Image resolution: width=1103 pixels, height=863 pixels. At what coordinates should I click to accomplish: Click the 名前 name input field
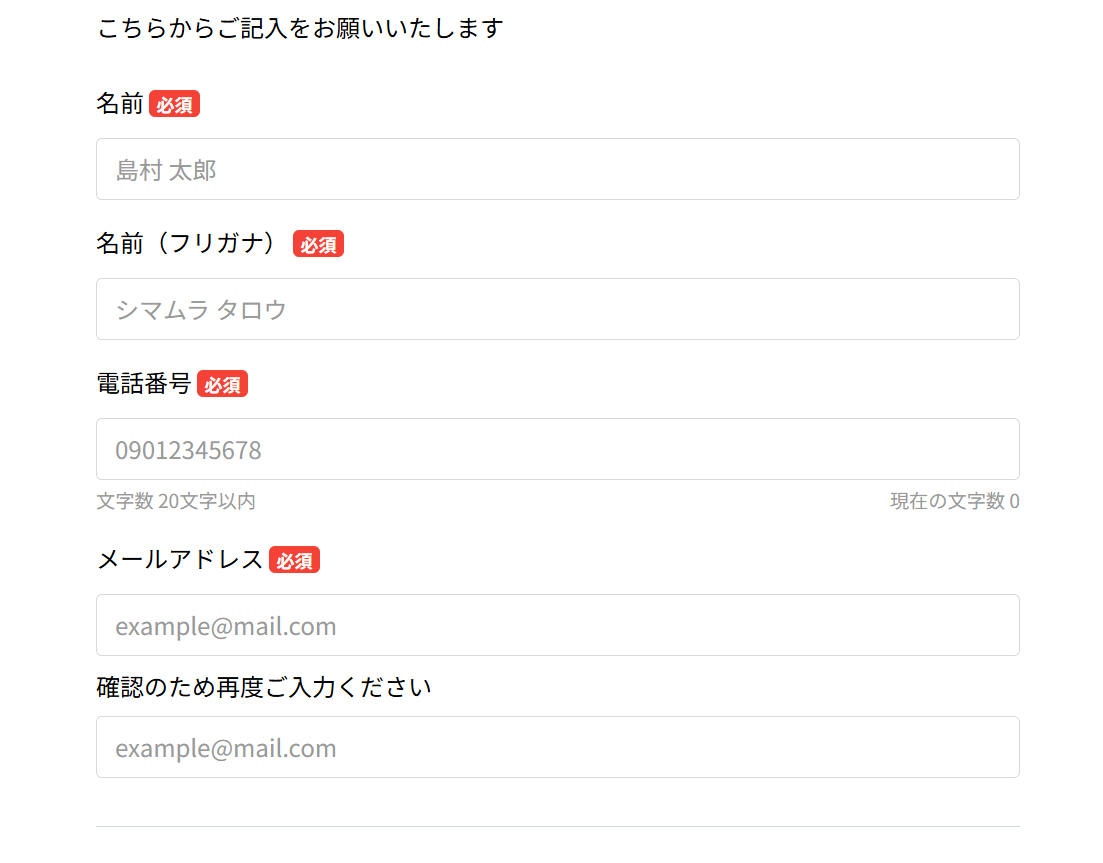tap(557, 169)
